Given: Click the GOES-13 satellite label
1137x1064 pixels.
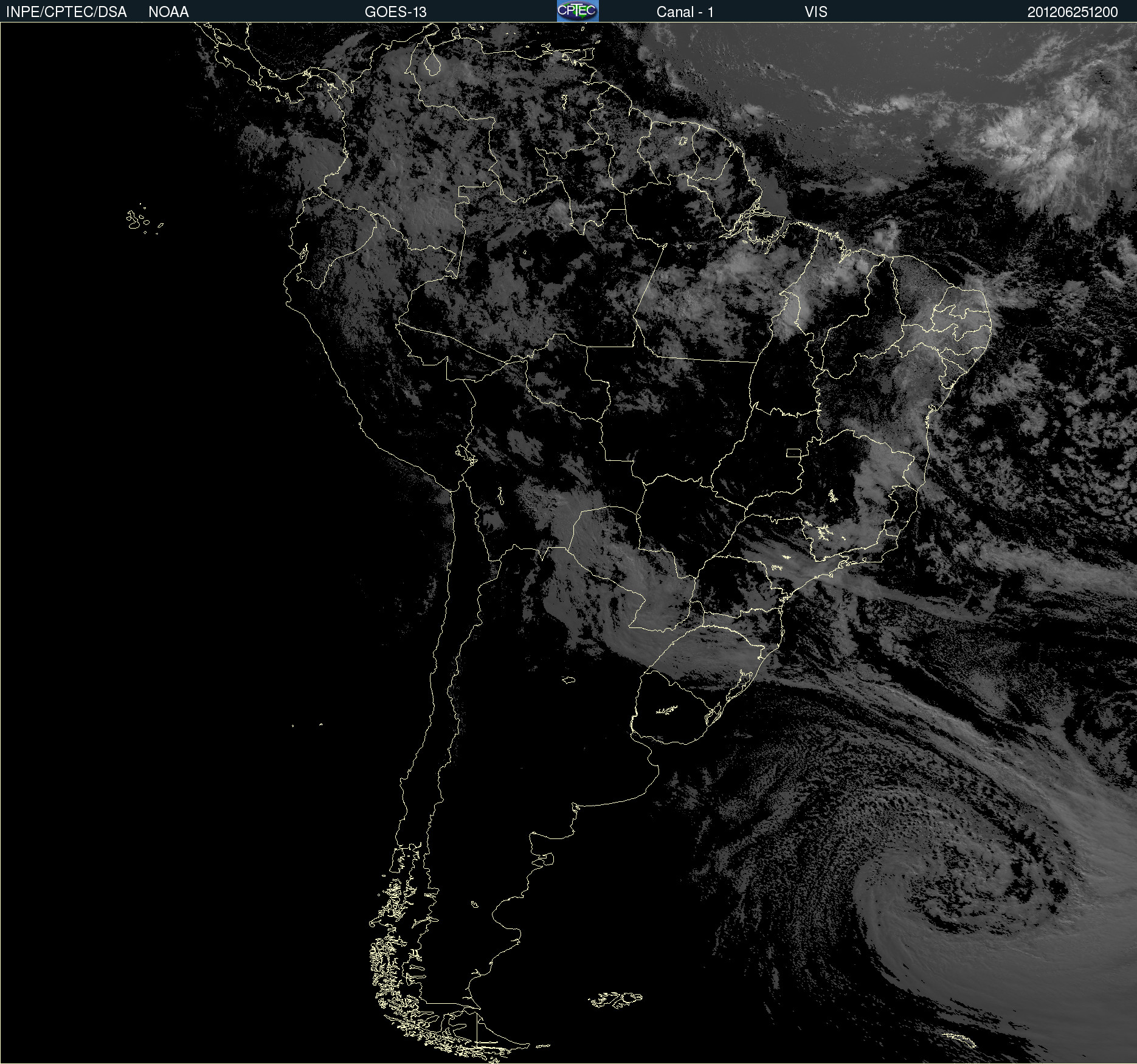Looking at the screenshot, I should coord(396,12).
